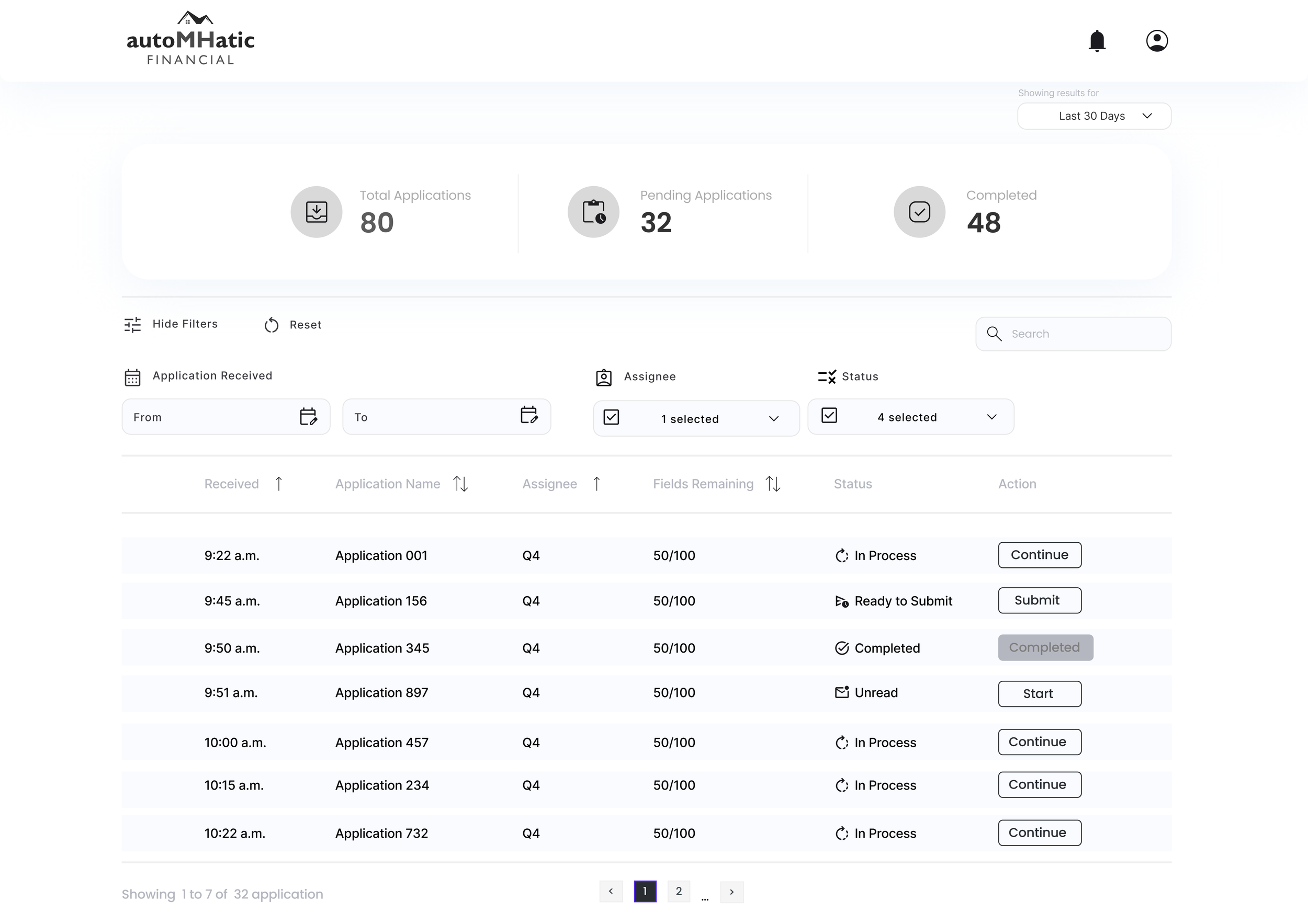Click the search magnifier icon

pos(994,334)
